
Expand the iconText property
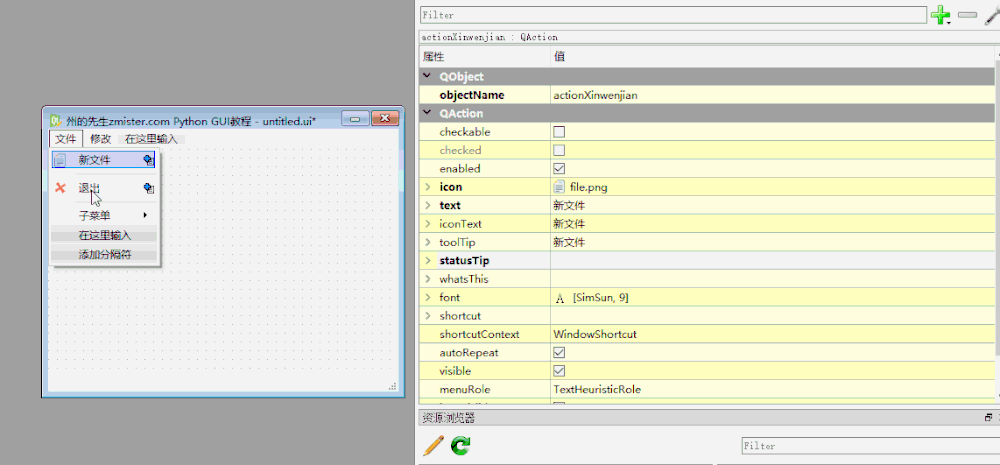click(x=427, y=224)
